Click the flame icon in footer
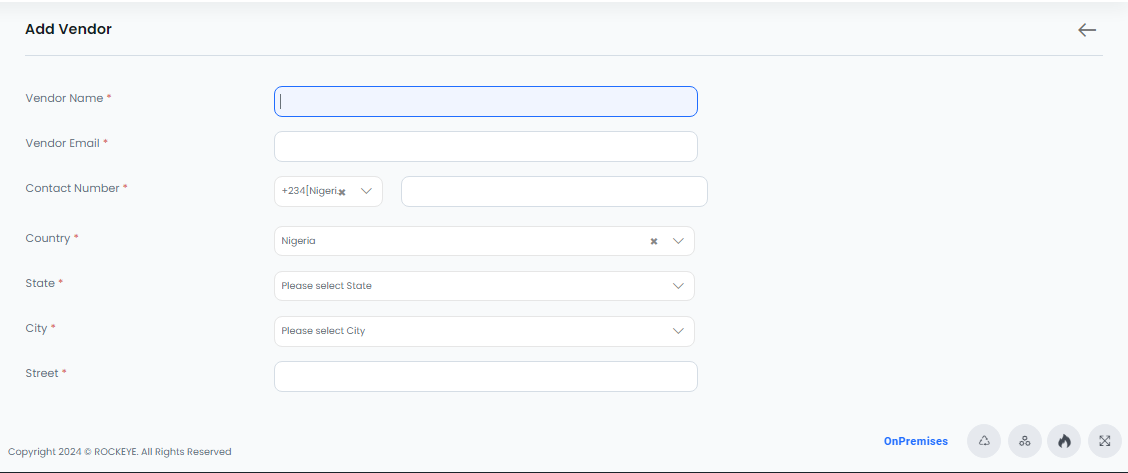 tap(1064, 441)
